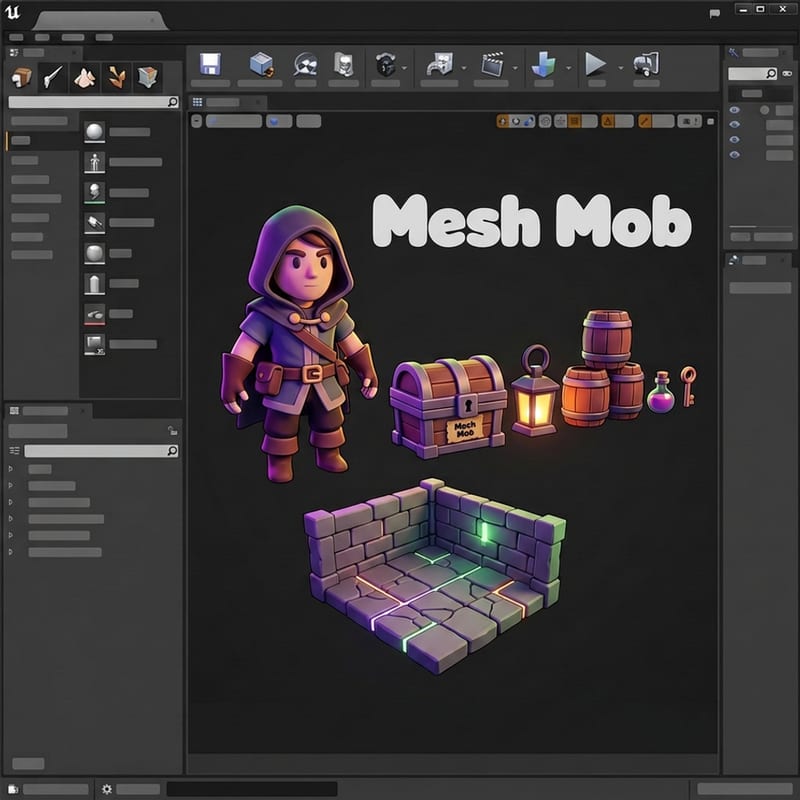The image size is (800, 800).
Task: Click the Launch truck icon in the toolbar
Action: 646,65
